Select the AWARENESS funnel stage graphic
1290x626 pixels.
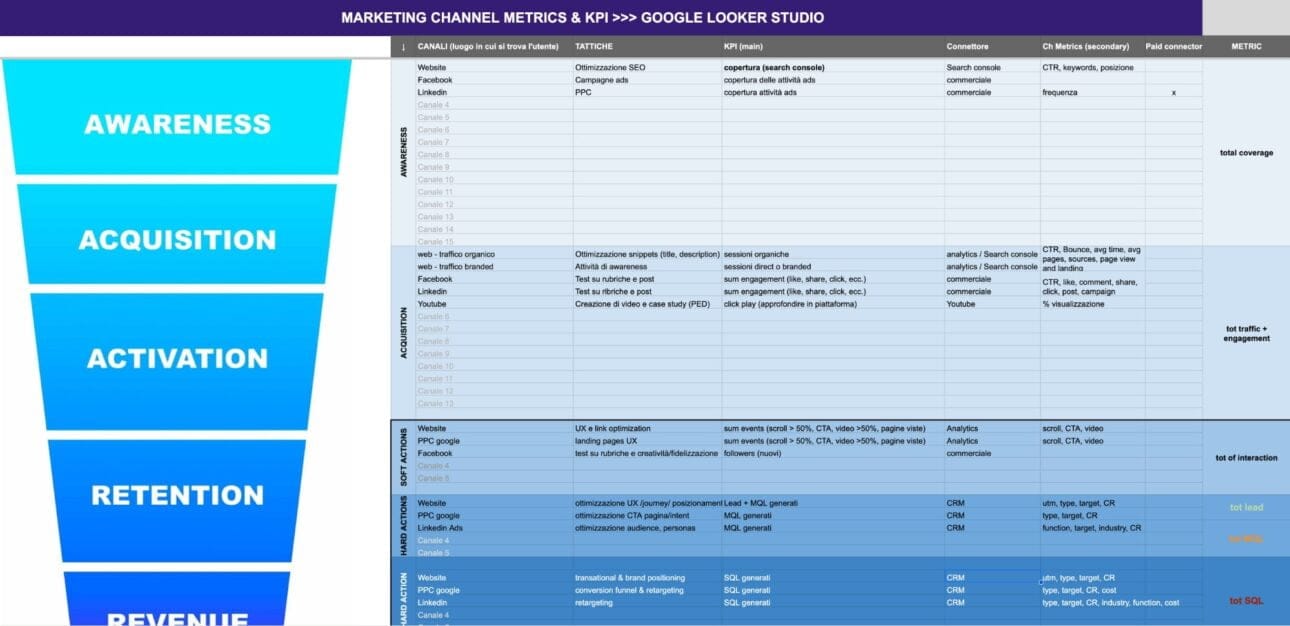177,118
